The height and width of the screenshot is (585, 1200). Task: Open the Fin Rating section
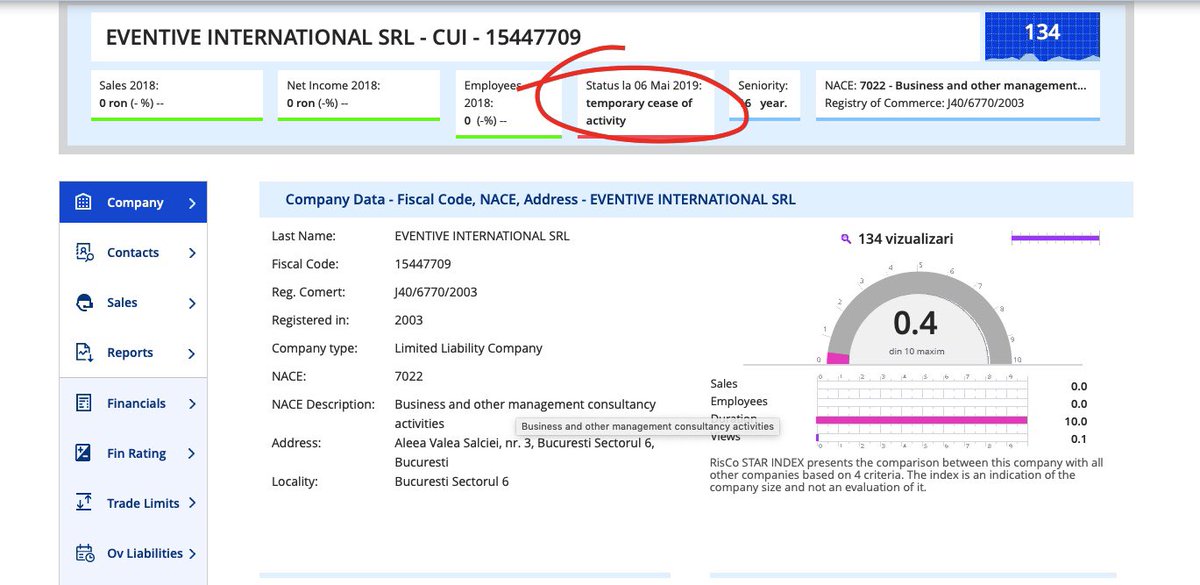[x=133, y=453]
